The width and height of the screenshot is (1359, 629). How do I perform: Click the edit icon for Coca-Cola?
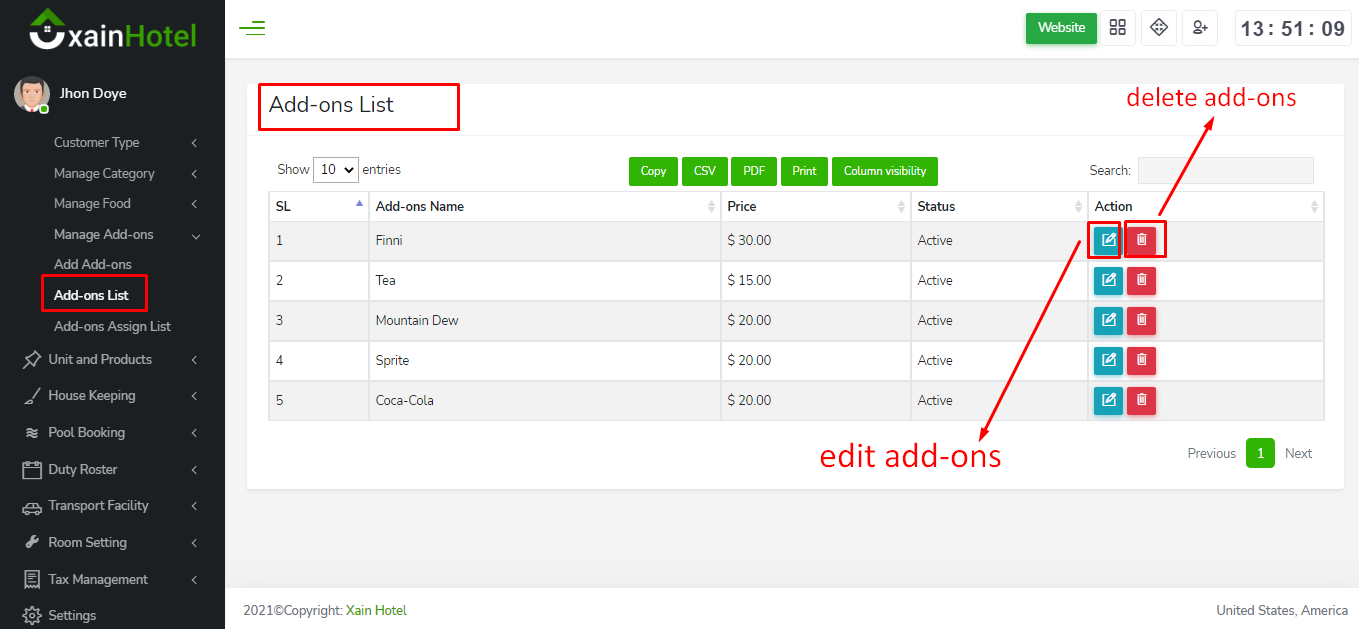(x=1108, y=401)
